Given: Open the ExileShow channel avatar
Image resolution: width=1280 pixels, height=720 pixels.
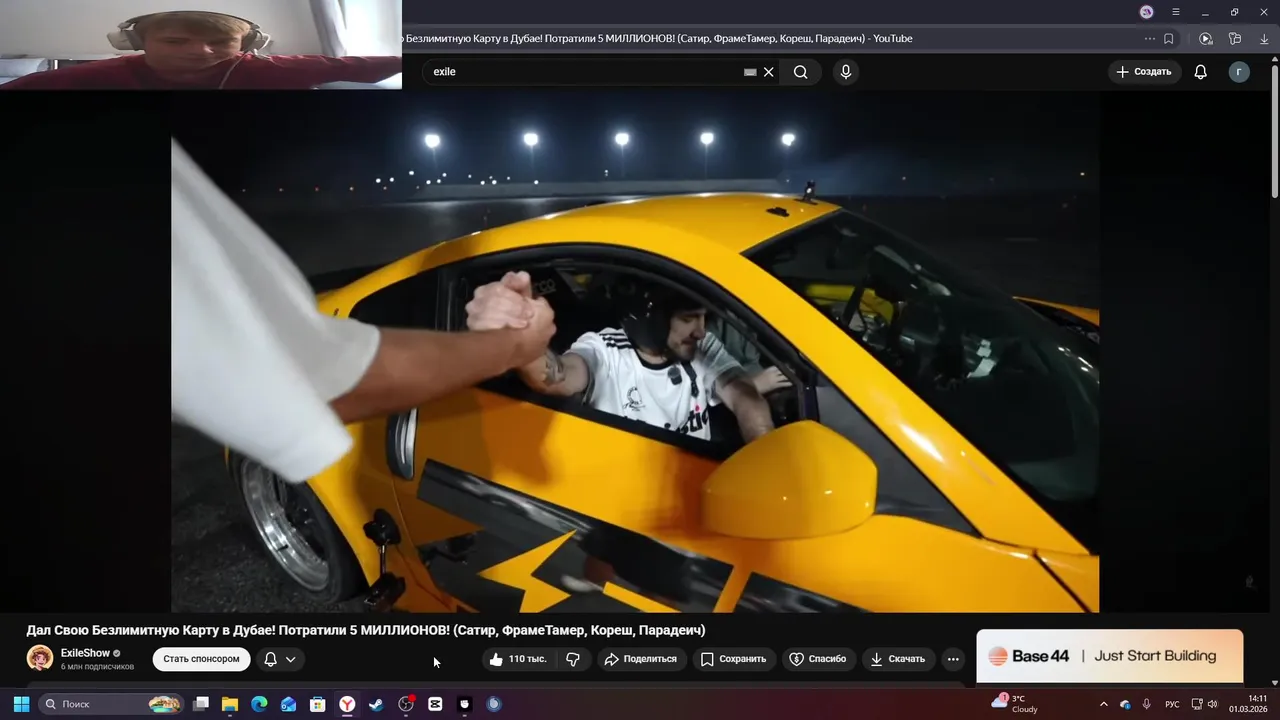Looking at the screenshot, I should pyautogui.click(x=40, y=658).
